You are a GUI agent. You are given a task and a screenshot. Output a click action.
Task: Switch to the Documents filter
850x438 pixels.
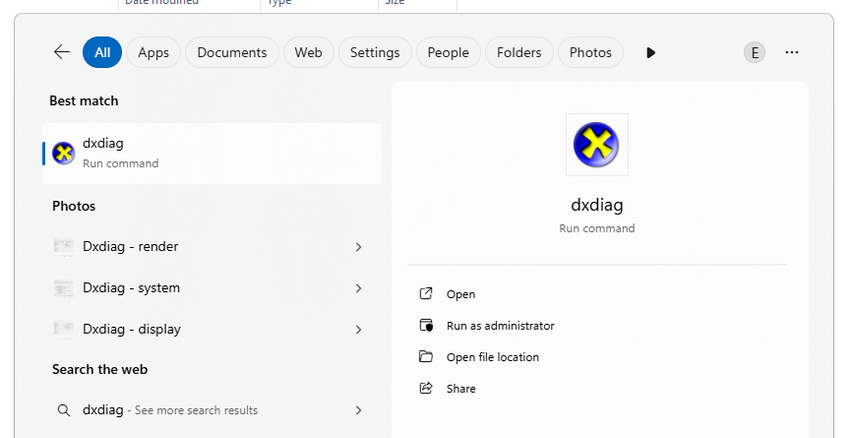pyautogui.click(x=232, y=53)
